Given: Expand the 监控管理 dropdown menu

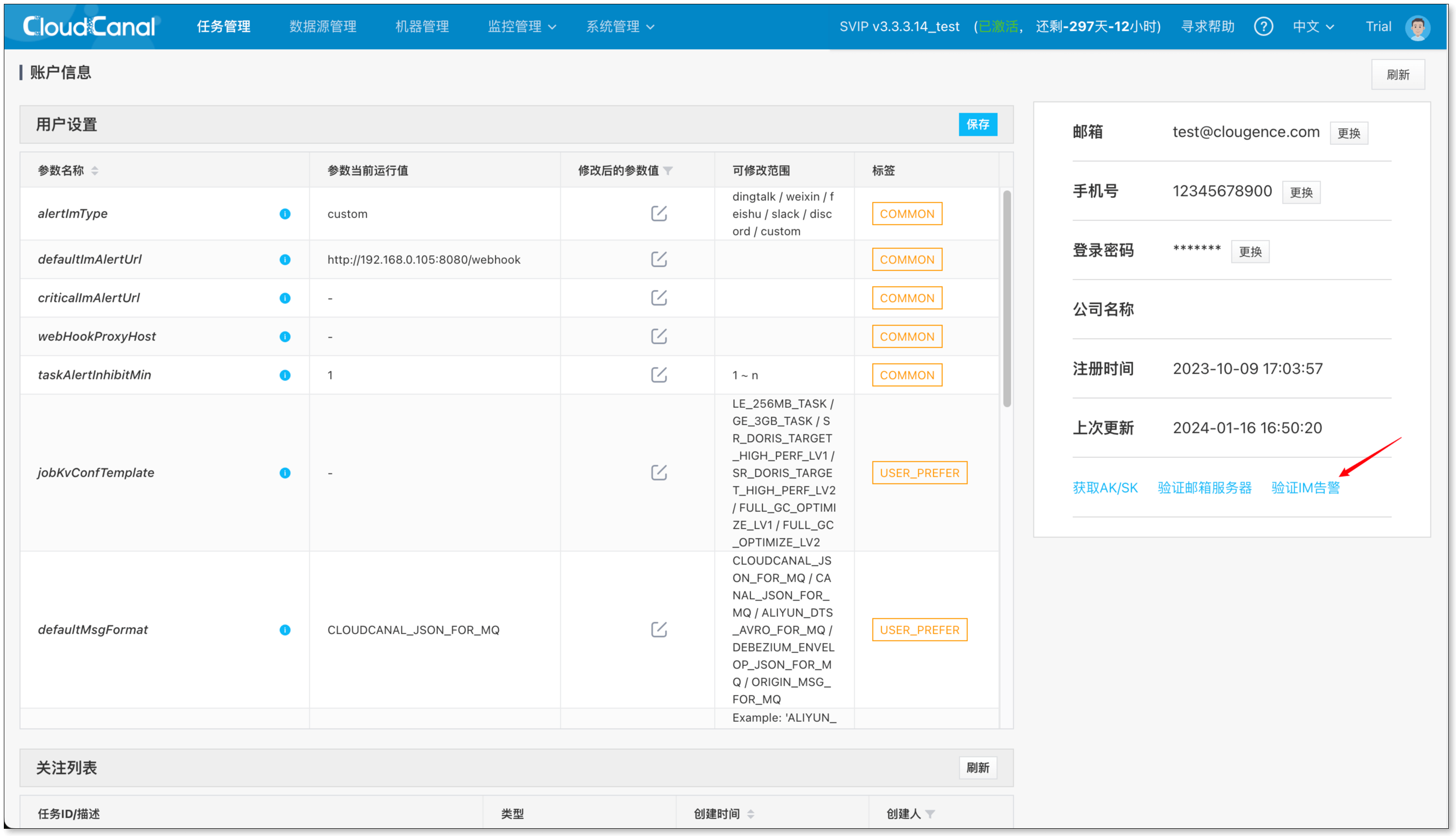Looking at the screenshot, I should 521,26.
